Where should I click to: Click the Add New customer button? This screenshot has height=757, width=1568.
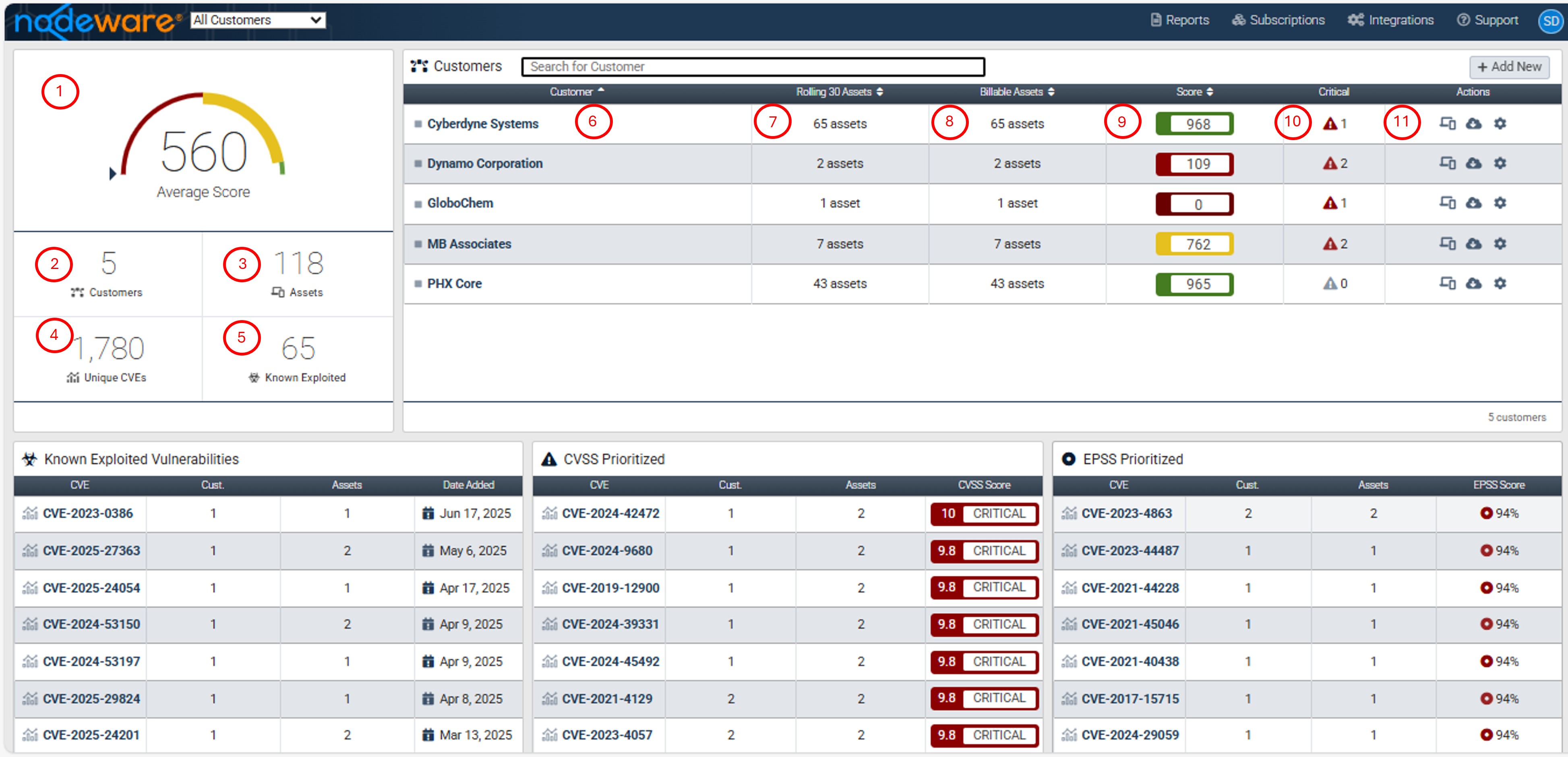click(1509, 67)
